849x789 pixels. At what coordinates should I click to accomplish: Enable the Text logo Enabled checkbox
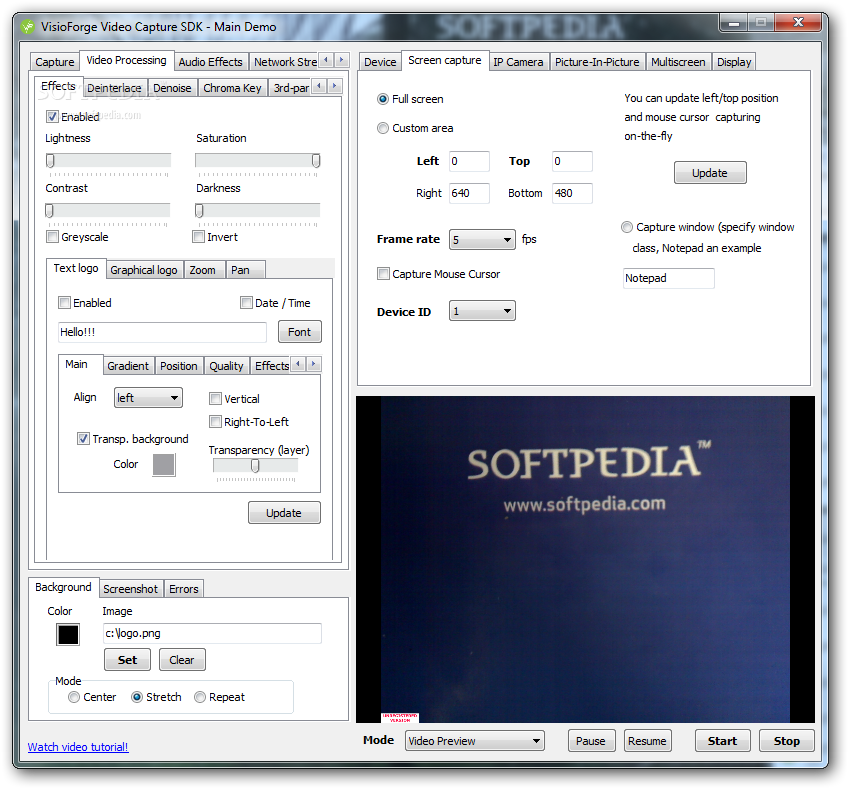pyautogui.click(x=64, y=303)
